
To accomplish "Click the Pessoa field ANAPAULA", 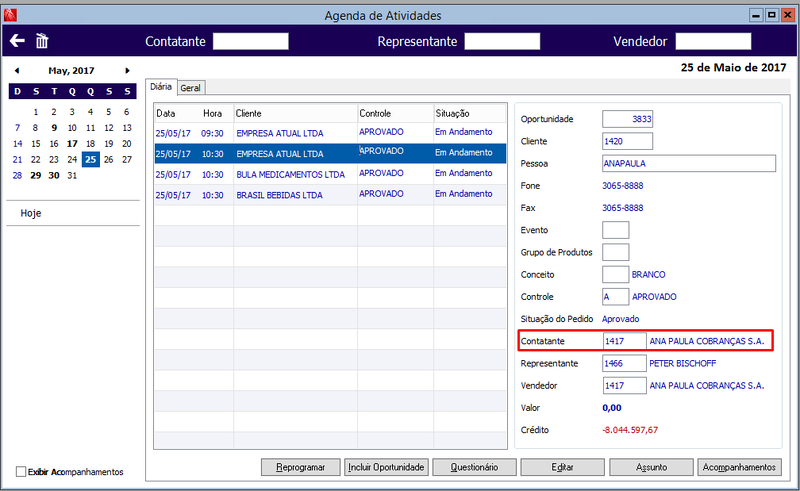I will (x=689, y=163).
